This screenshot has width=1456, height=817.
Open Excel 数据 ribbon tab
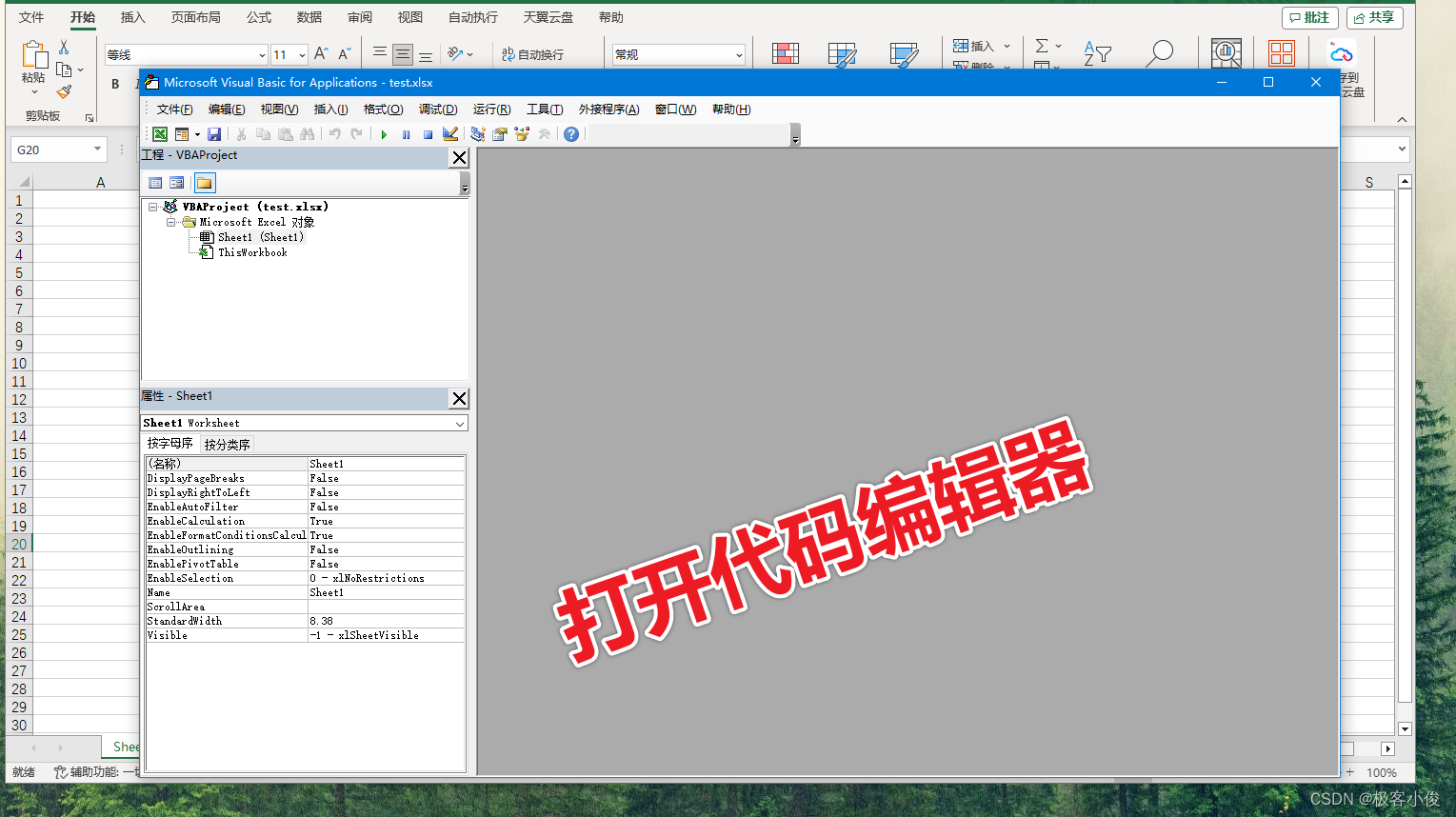pyautogui.click(x=309, y=17)
